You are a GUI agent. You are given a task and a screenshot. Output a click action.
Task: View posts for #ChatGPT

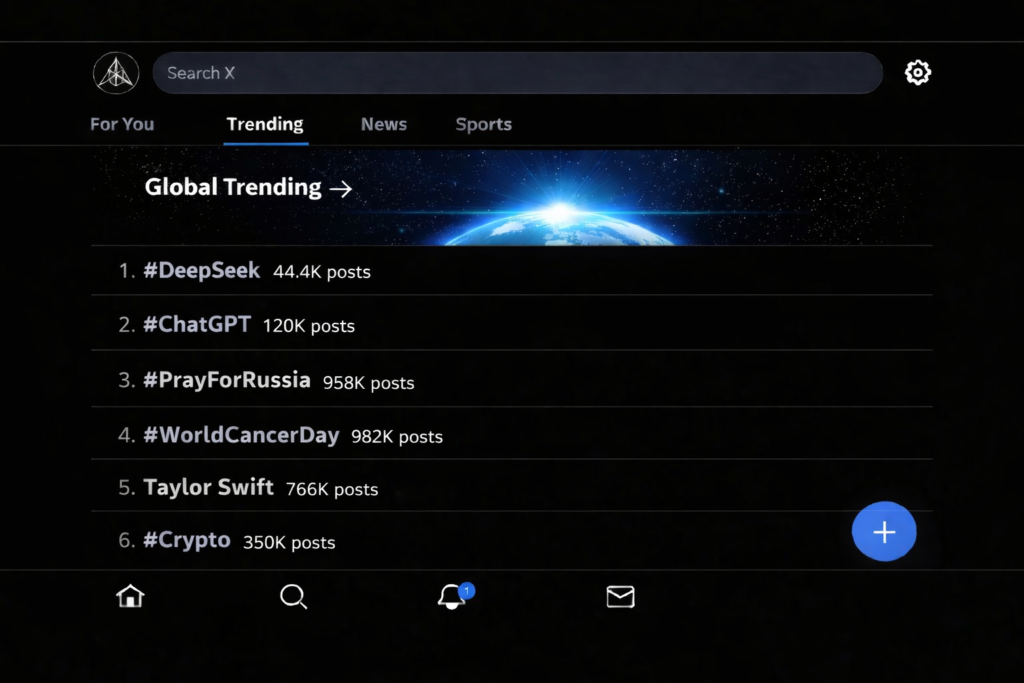point(197,324)
